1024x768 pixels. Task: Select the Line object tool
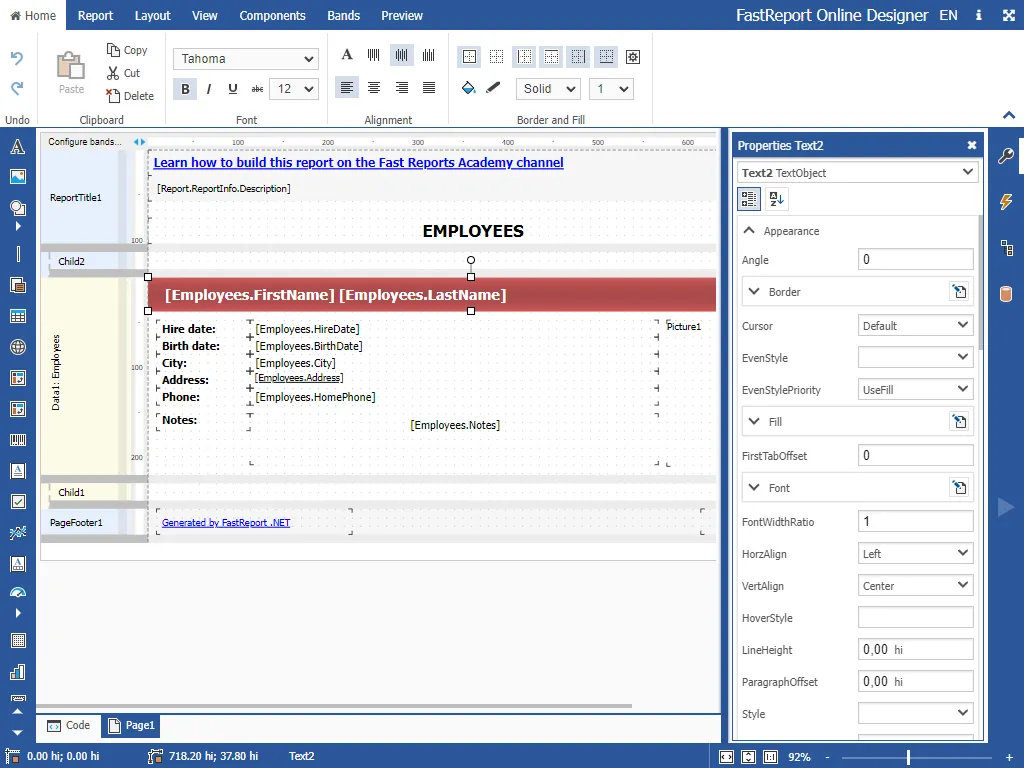click(18, 253)
